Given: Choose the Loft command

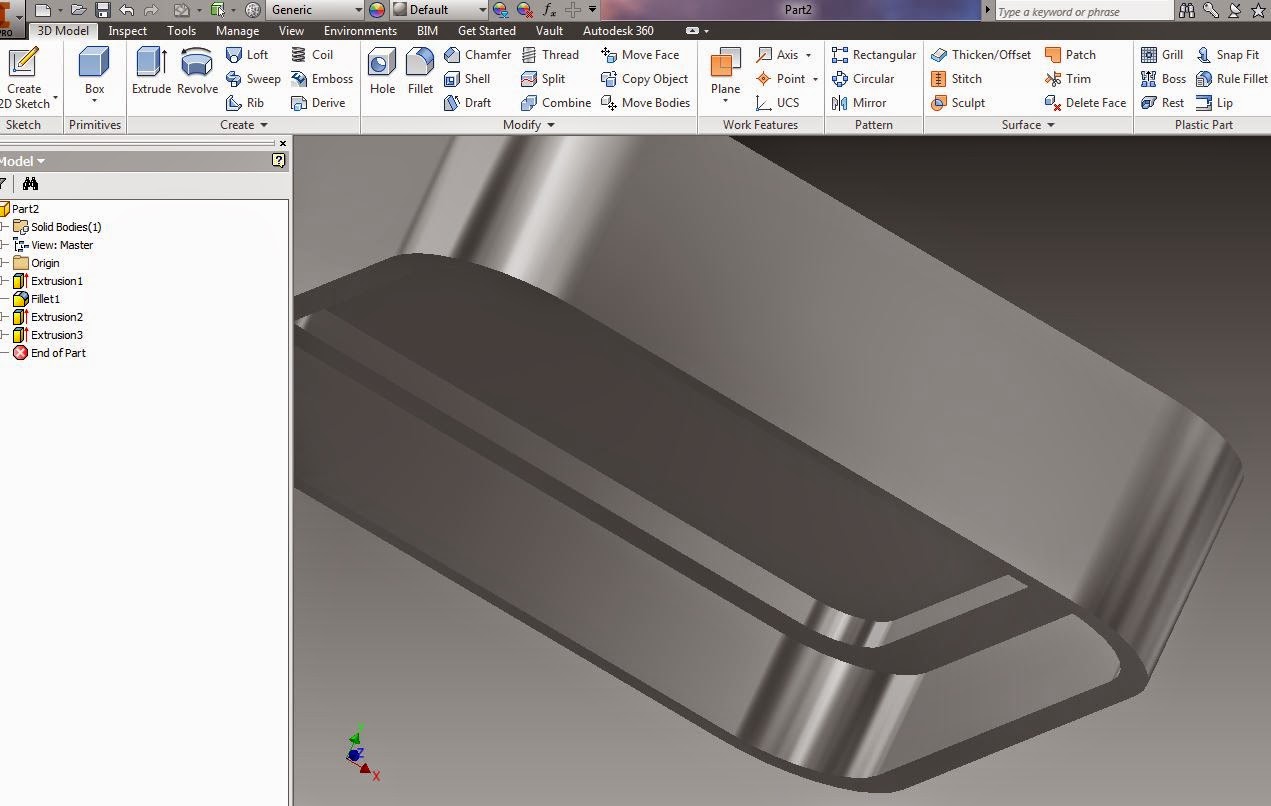Looking at the screenshot, I should [x=247, y=55].
